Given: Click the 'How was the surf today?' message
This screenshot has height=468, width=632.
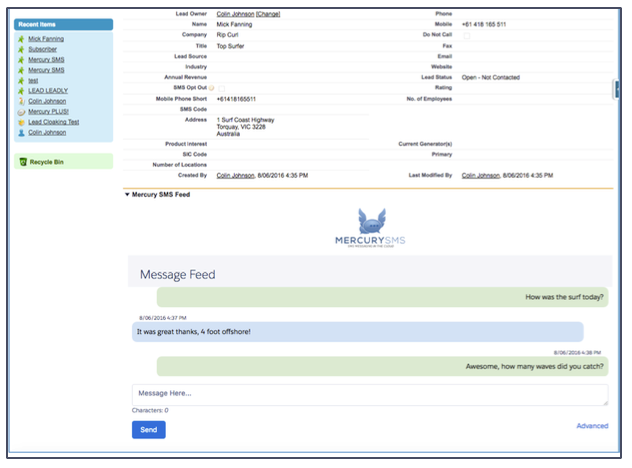Looking at the screenshot, I should pos(383,297).
